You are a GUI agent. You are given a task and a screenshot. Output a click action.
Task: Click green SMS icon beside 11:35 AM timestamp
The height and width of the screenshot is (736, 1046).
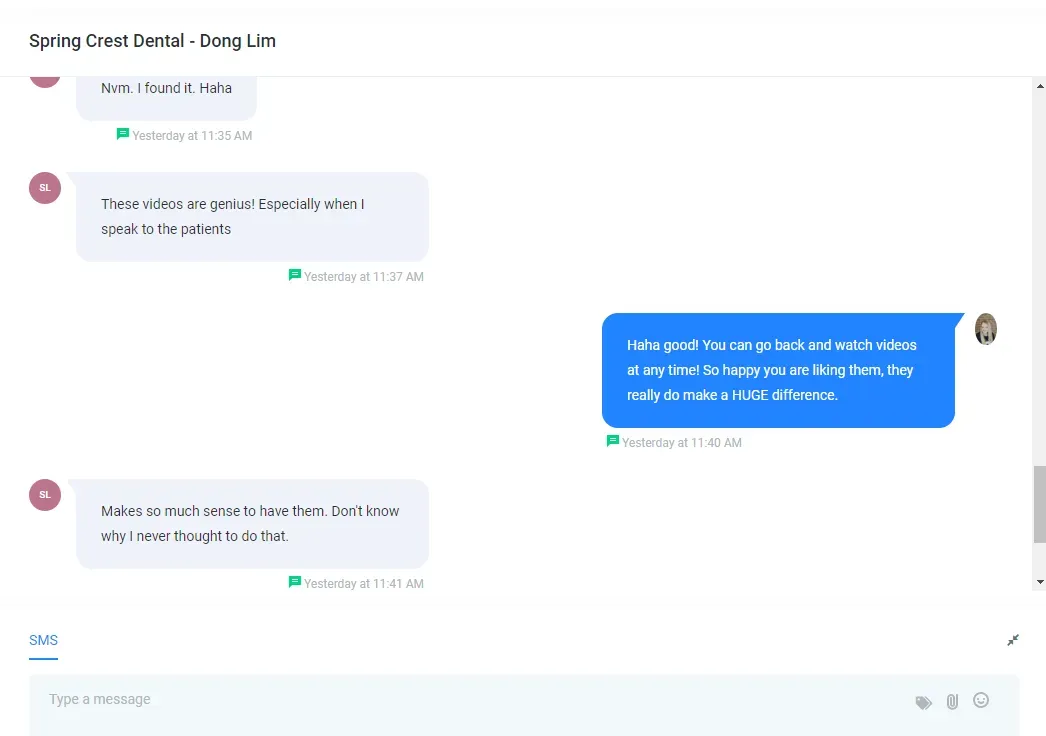(x=123, y=134)
